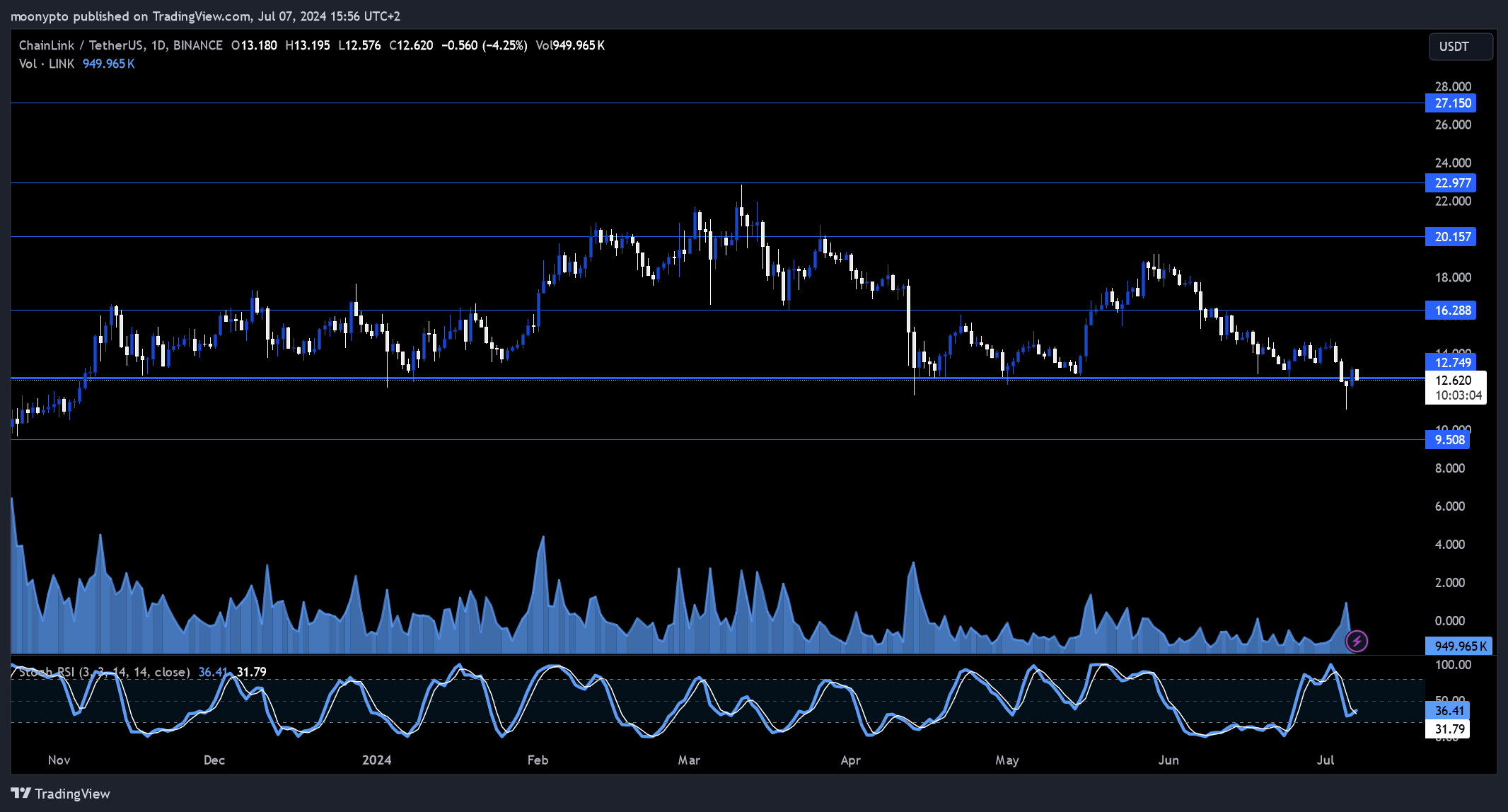
Task: Click the closing price value C12.620
Action: click(x=411, y=45)
